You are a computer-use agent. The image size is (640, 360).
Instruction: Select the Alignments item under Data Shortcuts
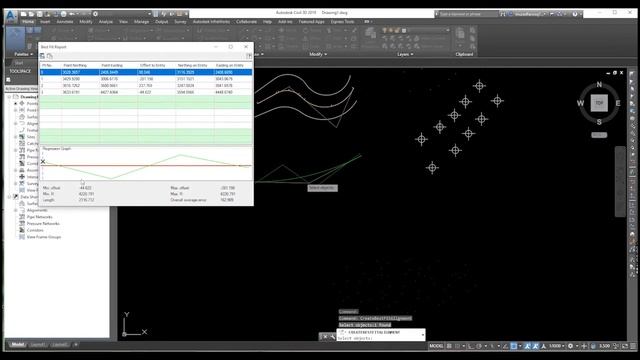37,210
